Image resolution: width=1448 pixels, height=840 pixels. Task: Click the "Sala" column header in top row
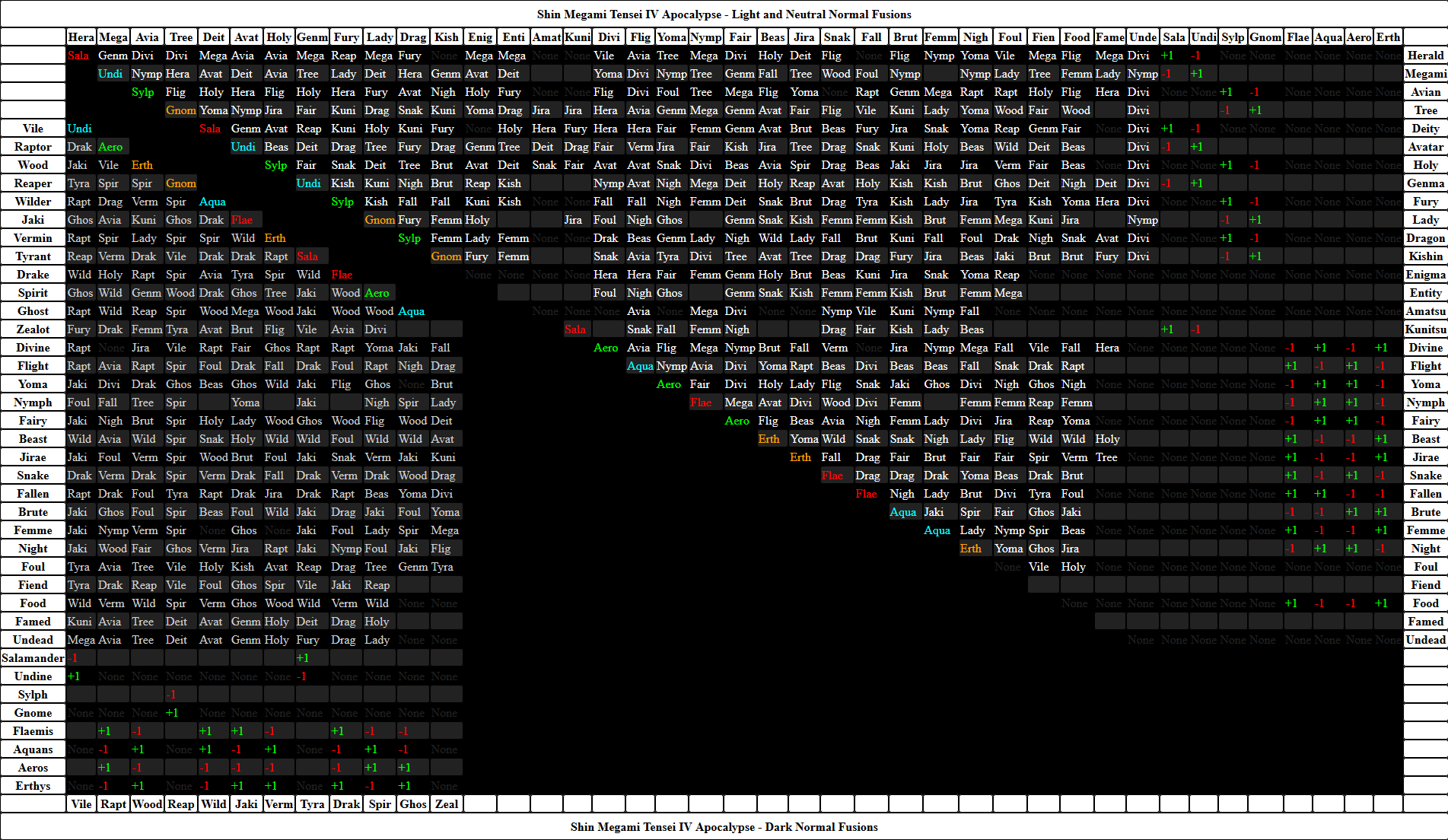[1174, 37]
